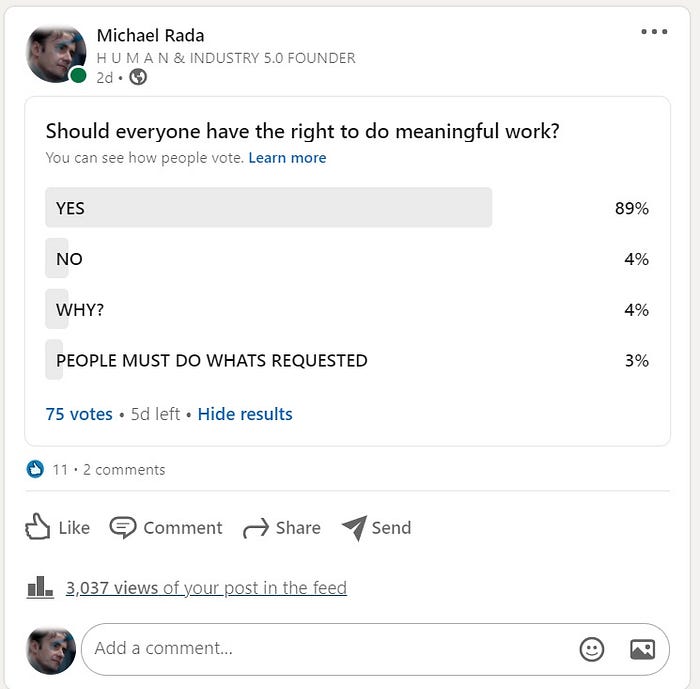Select the YES poll option
The width and height of the screenshot is (700, 689).
(347, 208)
